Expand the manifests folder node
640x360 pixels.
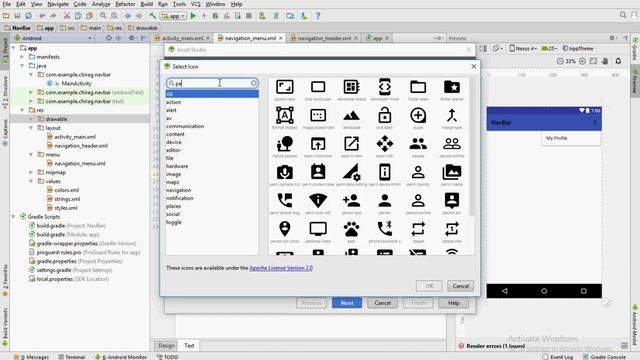[22, 57]
